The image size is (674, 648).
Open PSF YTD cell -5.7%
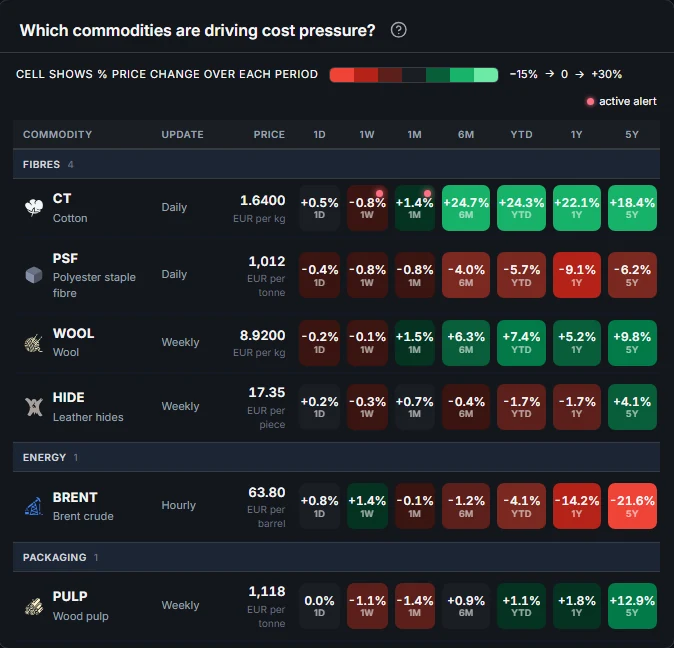[x=521, y=275]
